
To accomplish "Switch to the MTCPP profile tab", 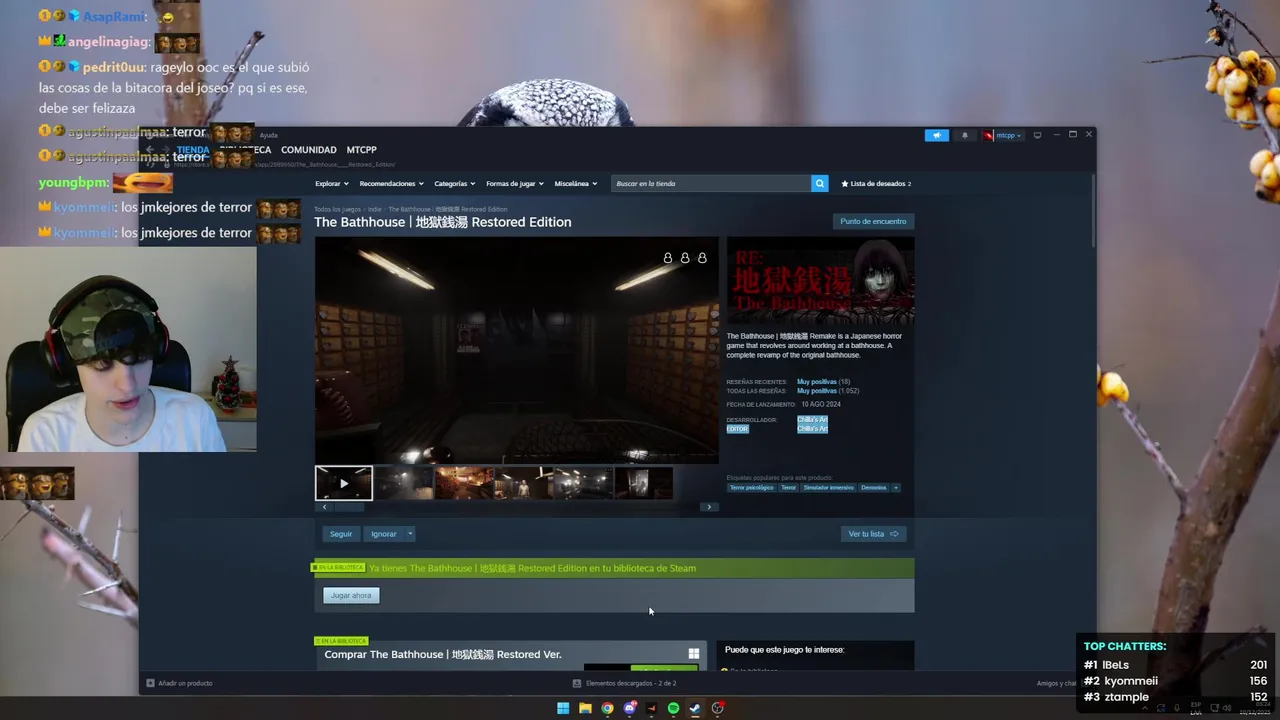I will click(362, 150).
